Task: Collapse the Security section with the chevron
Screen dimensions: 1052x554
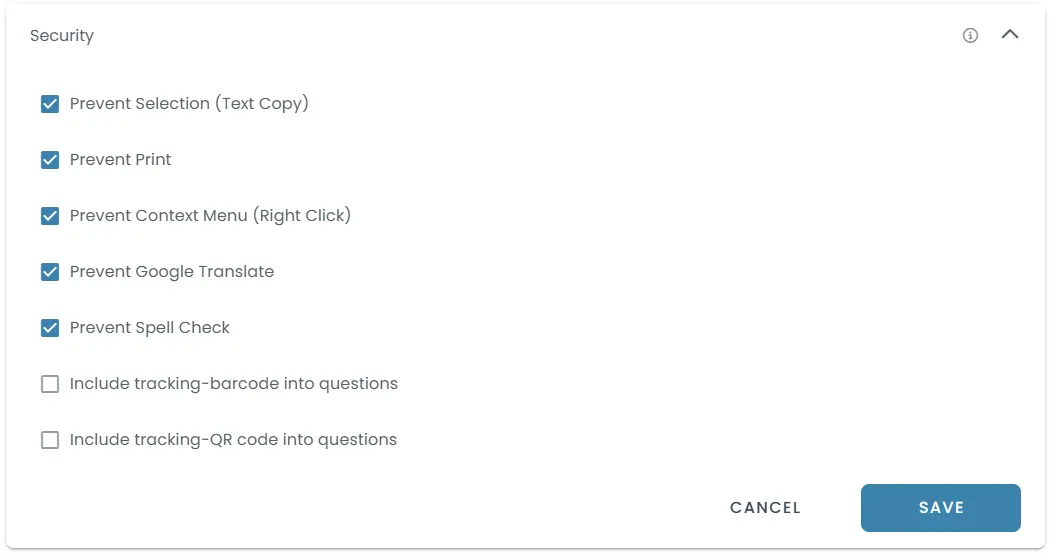Action: pos(1010,35)
